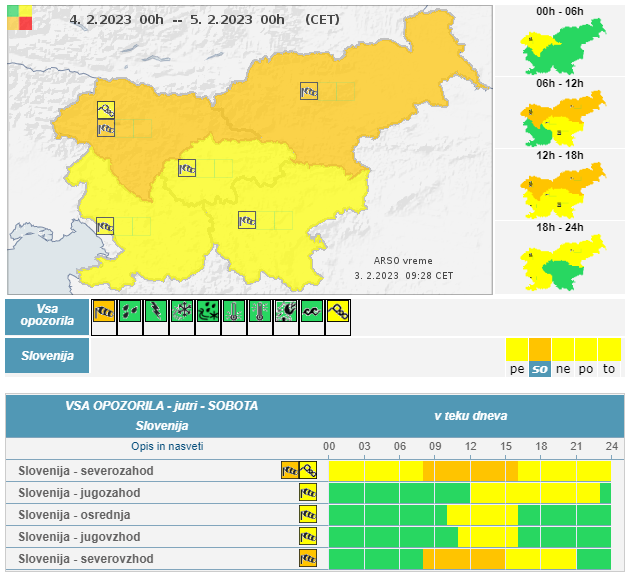Click the wind icon on the southeast map region
629x583 pixels.
point(247,220)
